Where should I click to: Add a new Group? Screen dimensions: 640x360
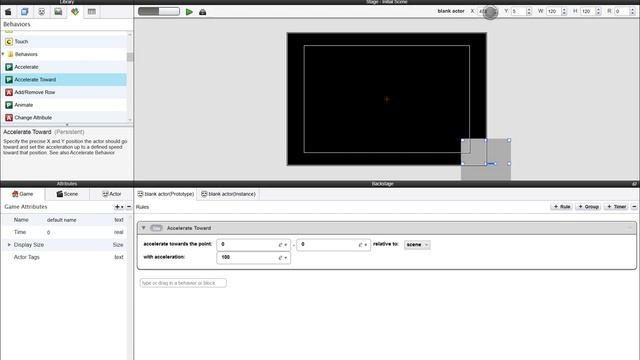588,207
